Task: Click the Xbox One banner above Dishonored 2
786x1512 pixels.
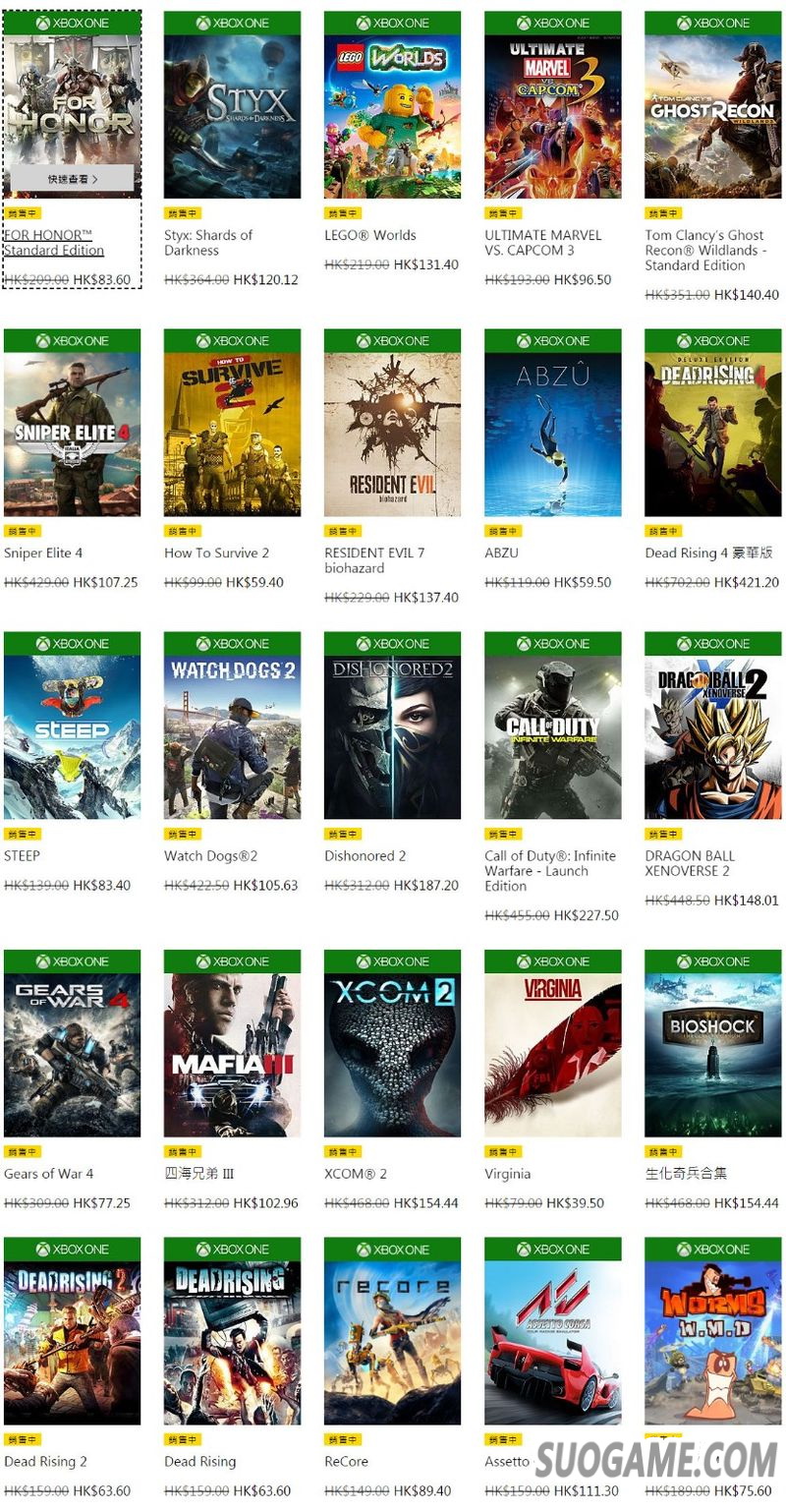Action: 392,644
